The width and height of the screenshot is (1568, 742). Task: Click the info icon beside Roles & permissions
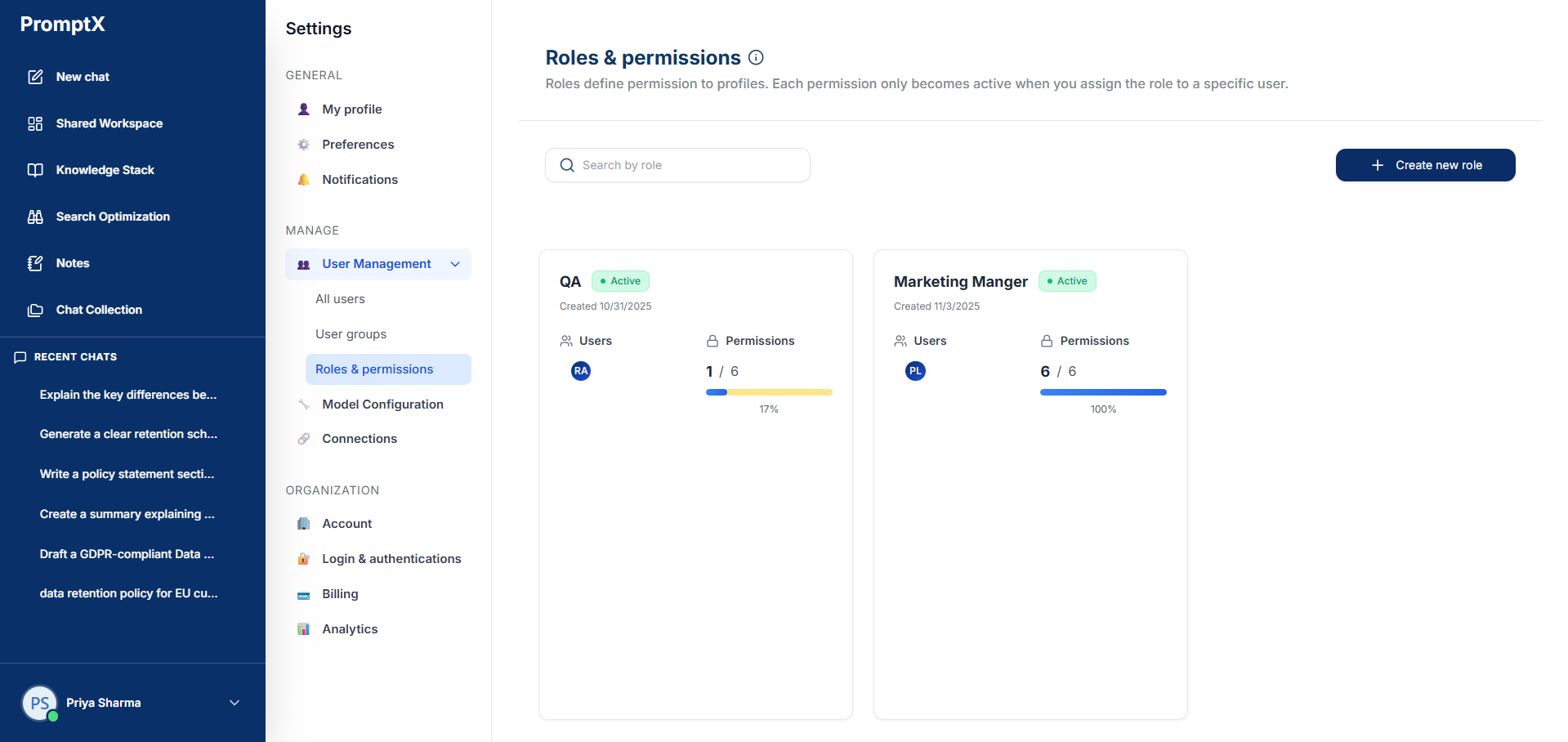coord(757,57)
